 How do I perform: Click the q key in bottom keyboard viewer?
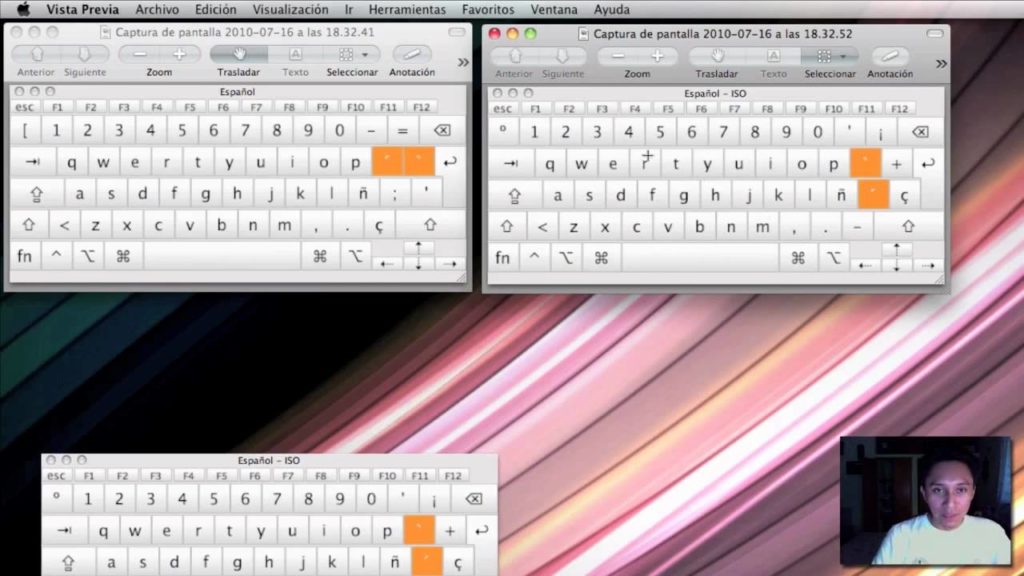pos(103,530)
